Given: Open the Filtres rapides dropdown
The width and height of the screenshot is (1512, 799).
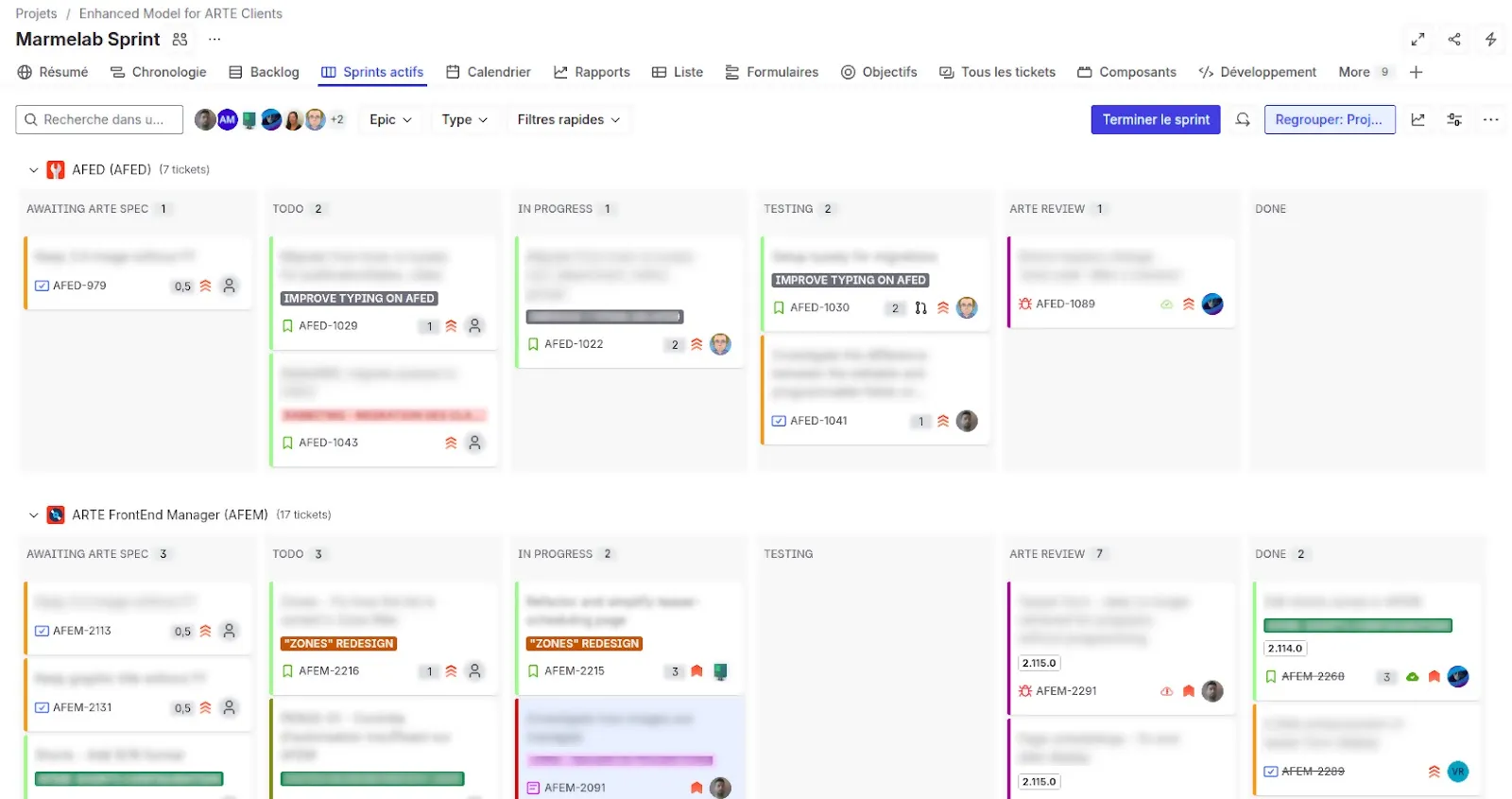Looking at the screenshot, I should [568, 119].
